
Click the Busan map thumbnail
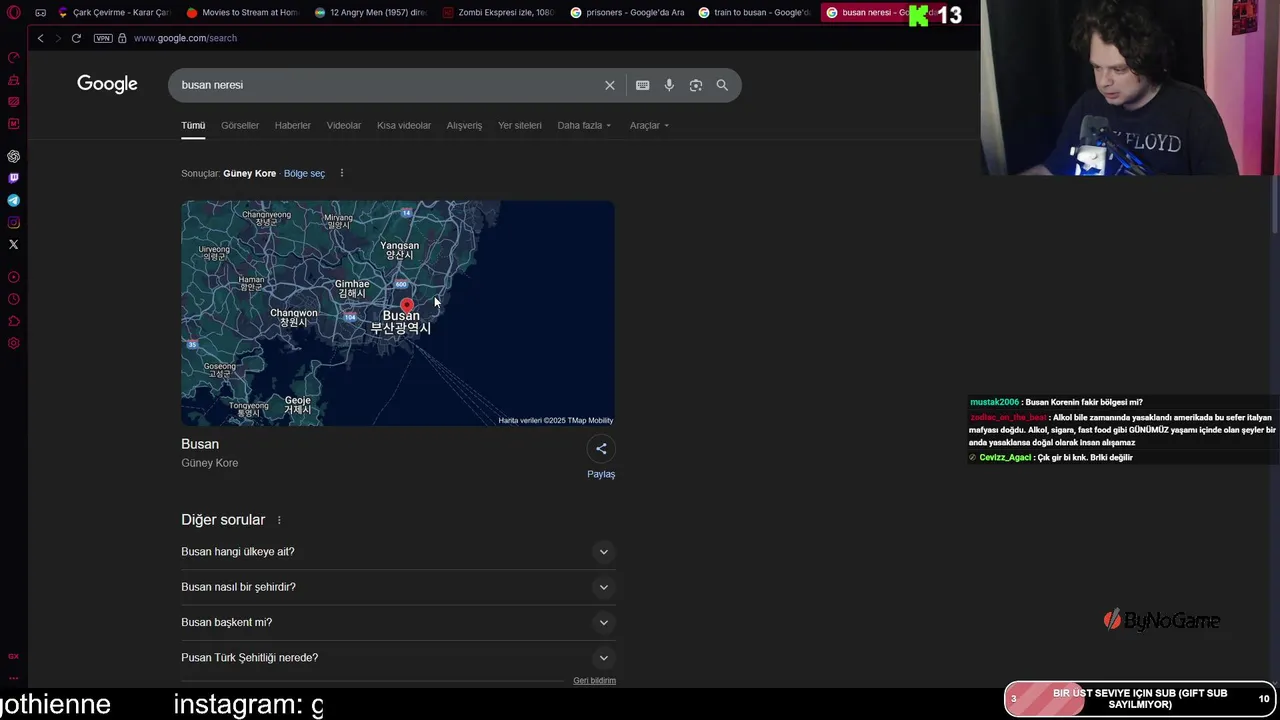pos(398,313)
